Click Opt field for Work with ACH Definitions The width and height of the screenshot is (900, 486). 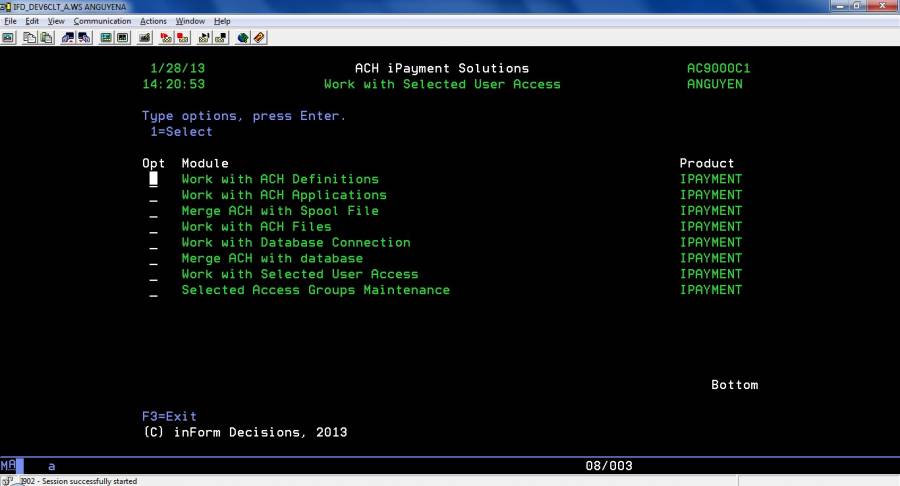click(153, 180)
